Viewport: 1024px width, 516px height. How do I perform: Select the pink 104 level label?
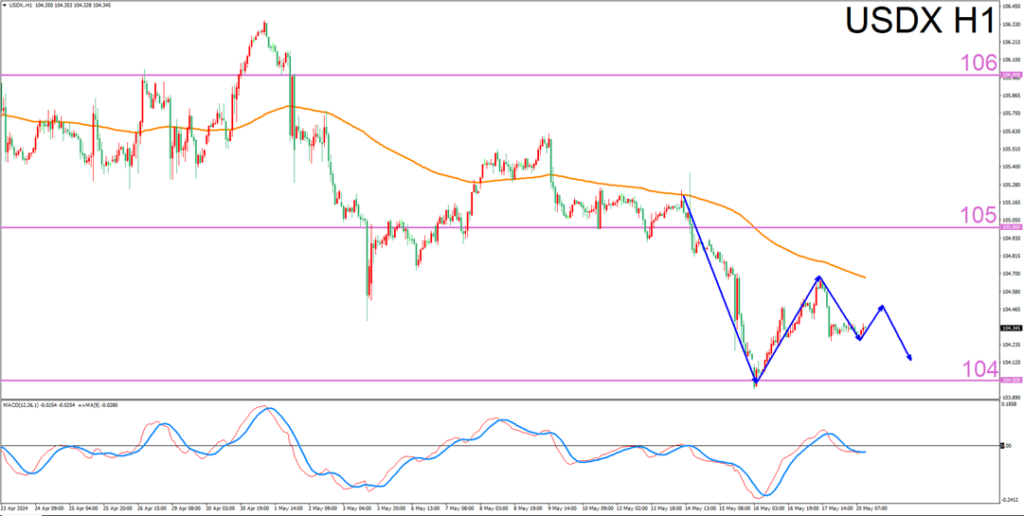[x=981, y=368]
